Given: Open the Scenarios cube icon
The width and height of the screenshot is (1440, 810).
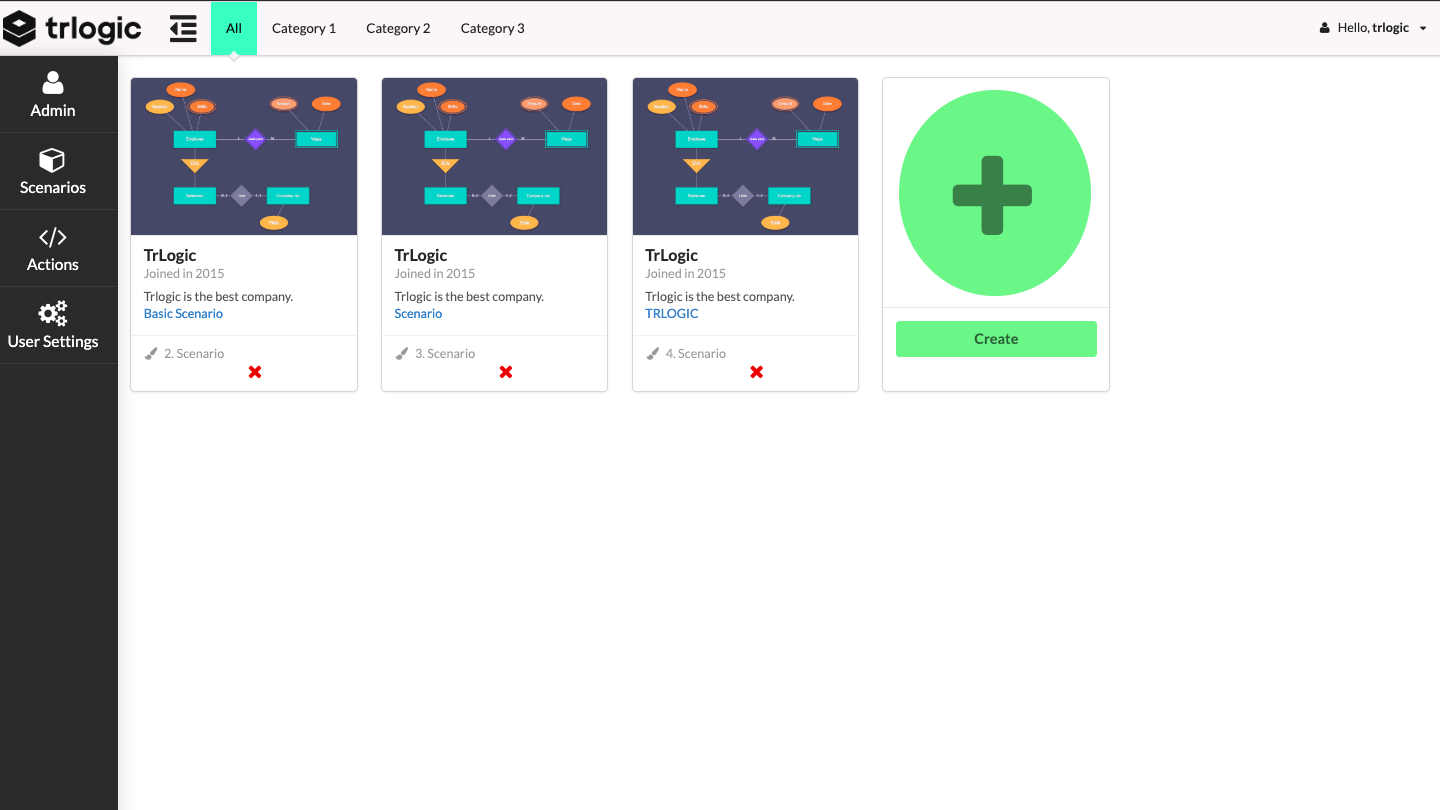Looking at the screenshot, I should 52,160.
